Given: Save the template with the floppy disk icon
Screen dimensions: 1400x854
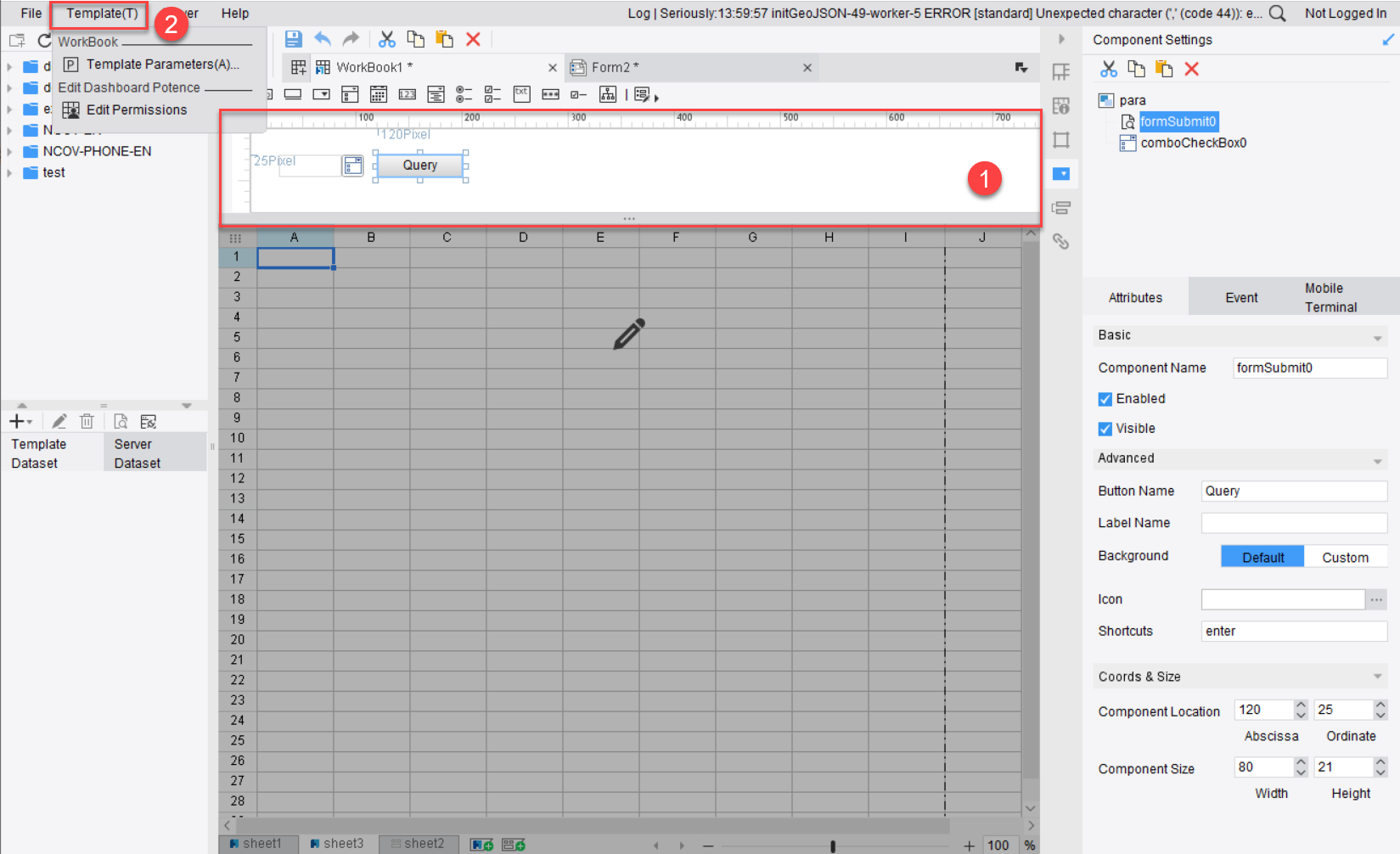Looking at the screenshot, I should (x=293, y=39).
